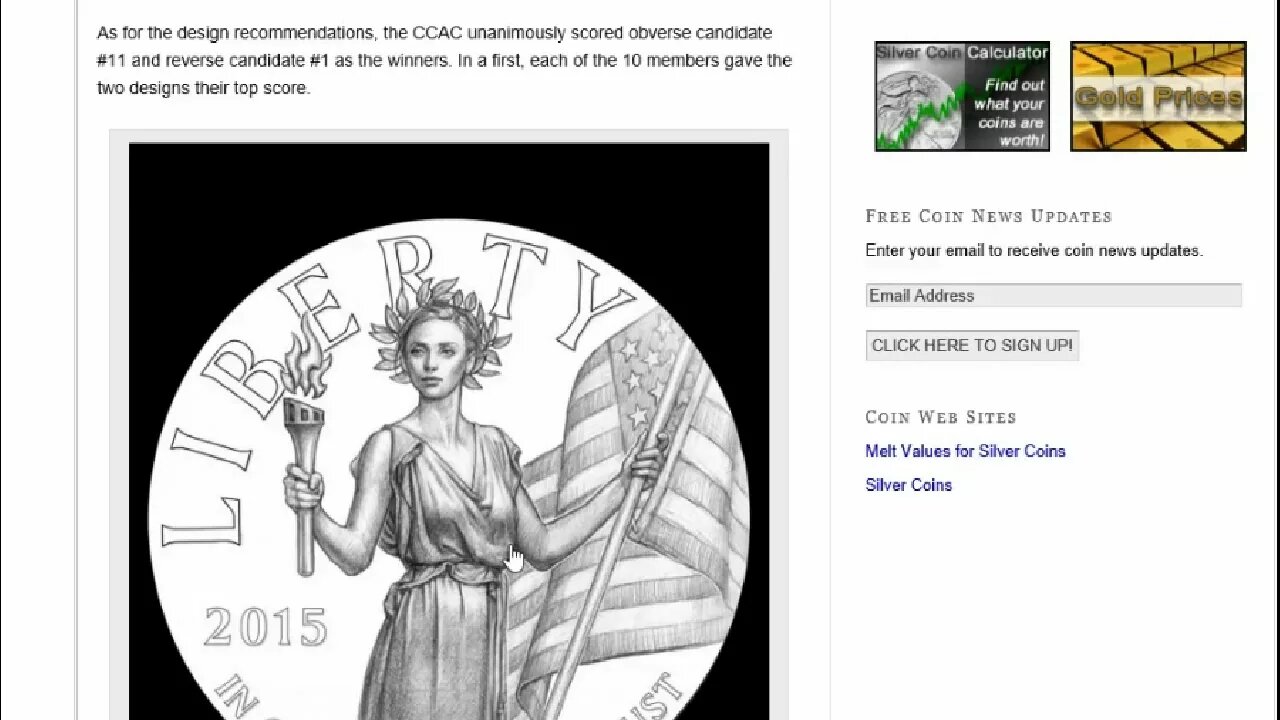Open the Gold Prices banner
The image size is (1280, 720).
point(1158,96)
